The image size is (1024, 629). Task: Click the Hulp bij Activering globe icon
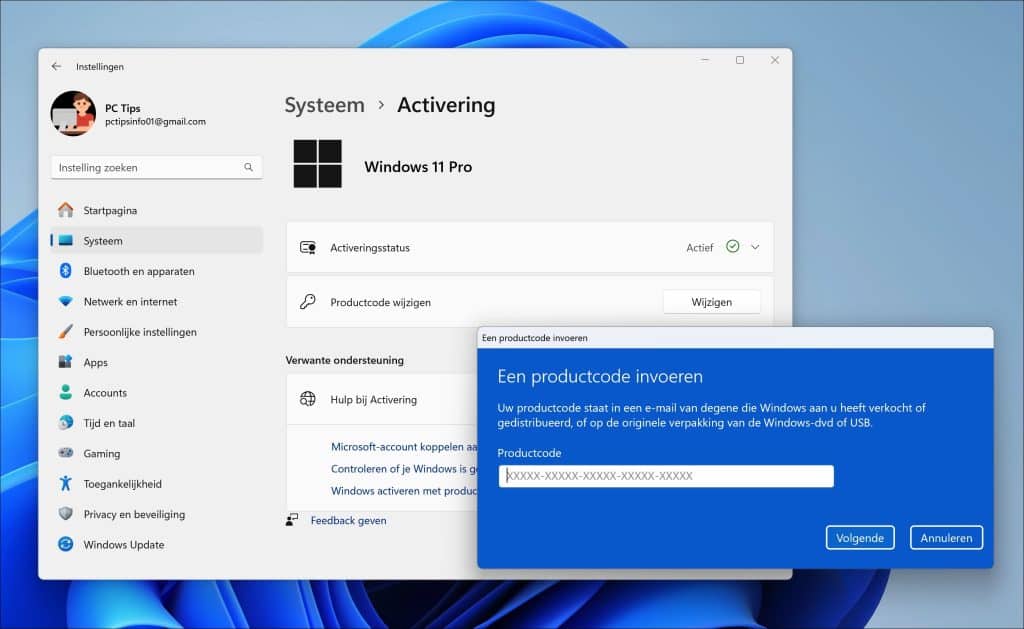(308, 399)
